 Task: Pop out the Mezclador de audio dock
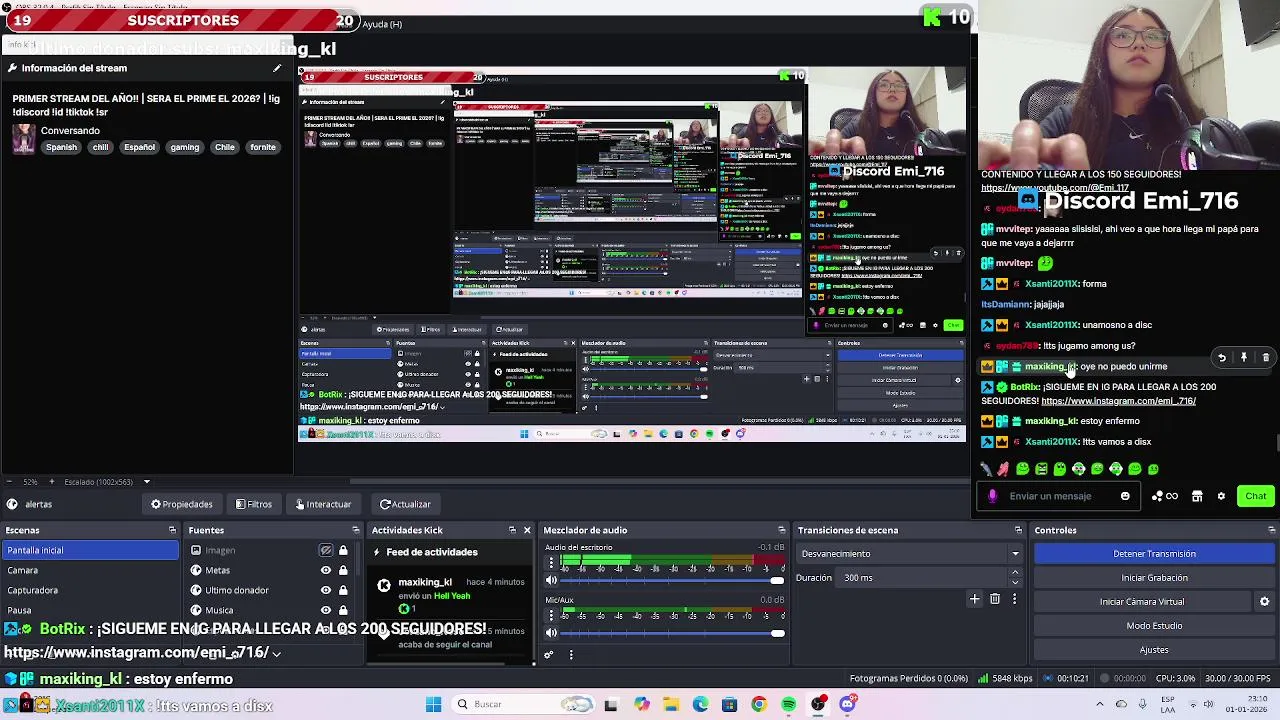(x=781, y=530)
